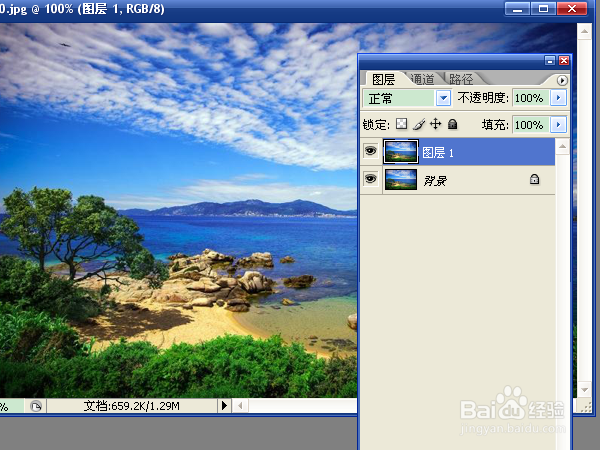Switch to 路径 tab
Image resolution: width=600 pixels, height=450 pixels.
tap(461, 79)
